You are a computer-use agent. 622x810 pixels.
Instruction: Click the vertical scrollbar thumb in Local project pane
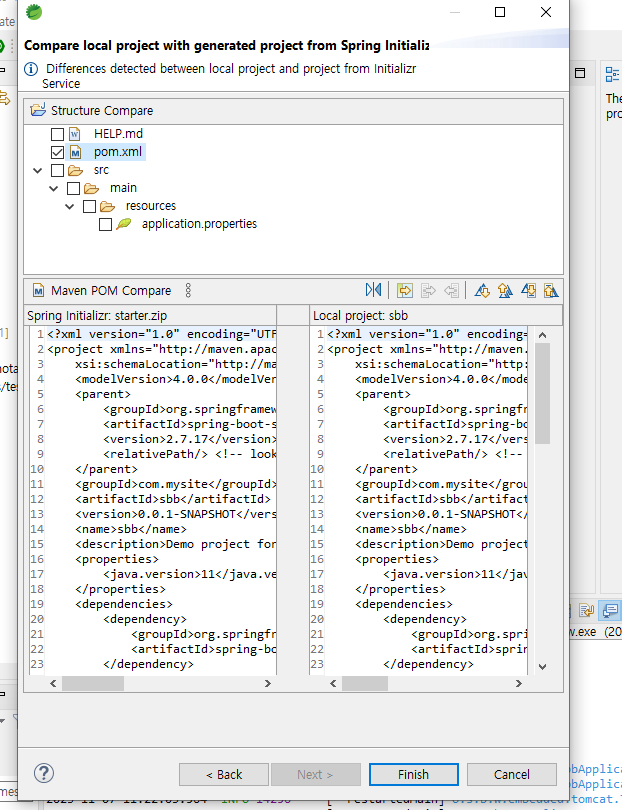[x=542, y=393]
